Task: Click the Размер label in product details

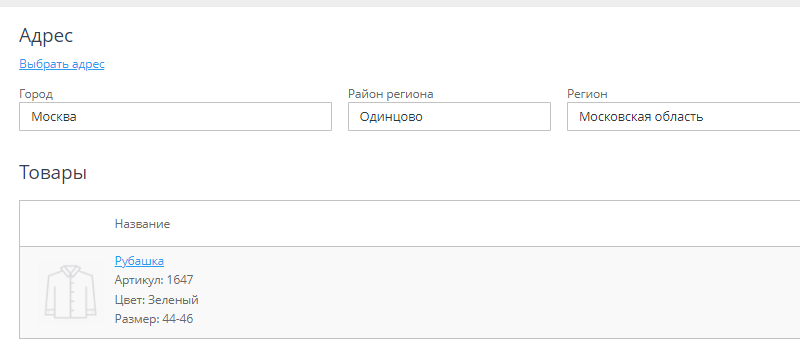Action: tap(137, 319)
